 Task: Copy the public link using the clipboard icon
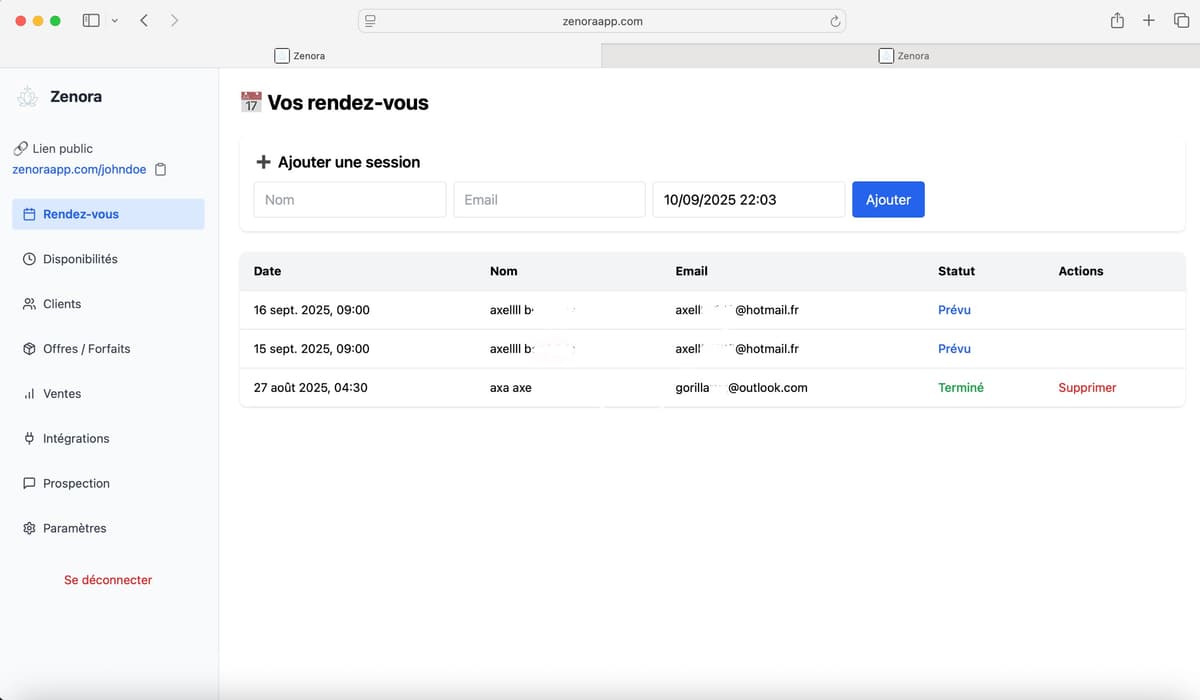click(160, 169)
